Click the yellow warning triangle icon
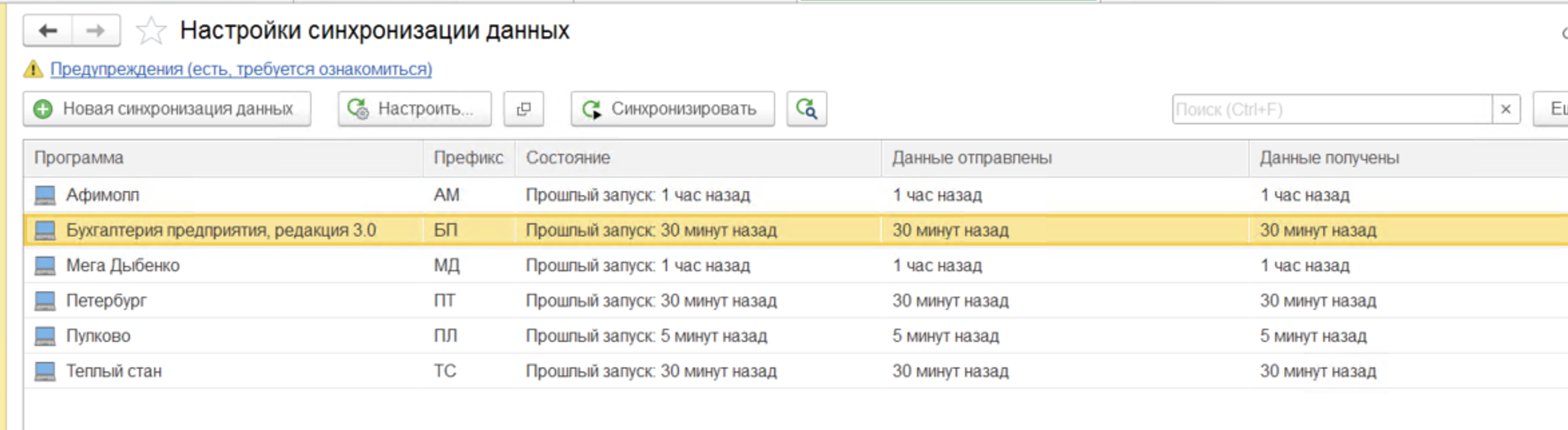Image resolution: width=1568 pixels, height=430 pixels. tap(33, 69)
